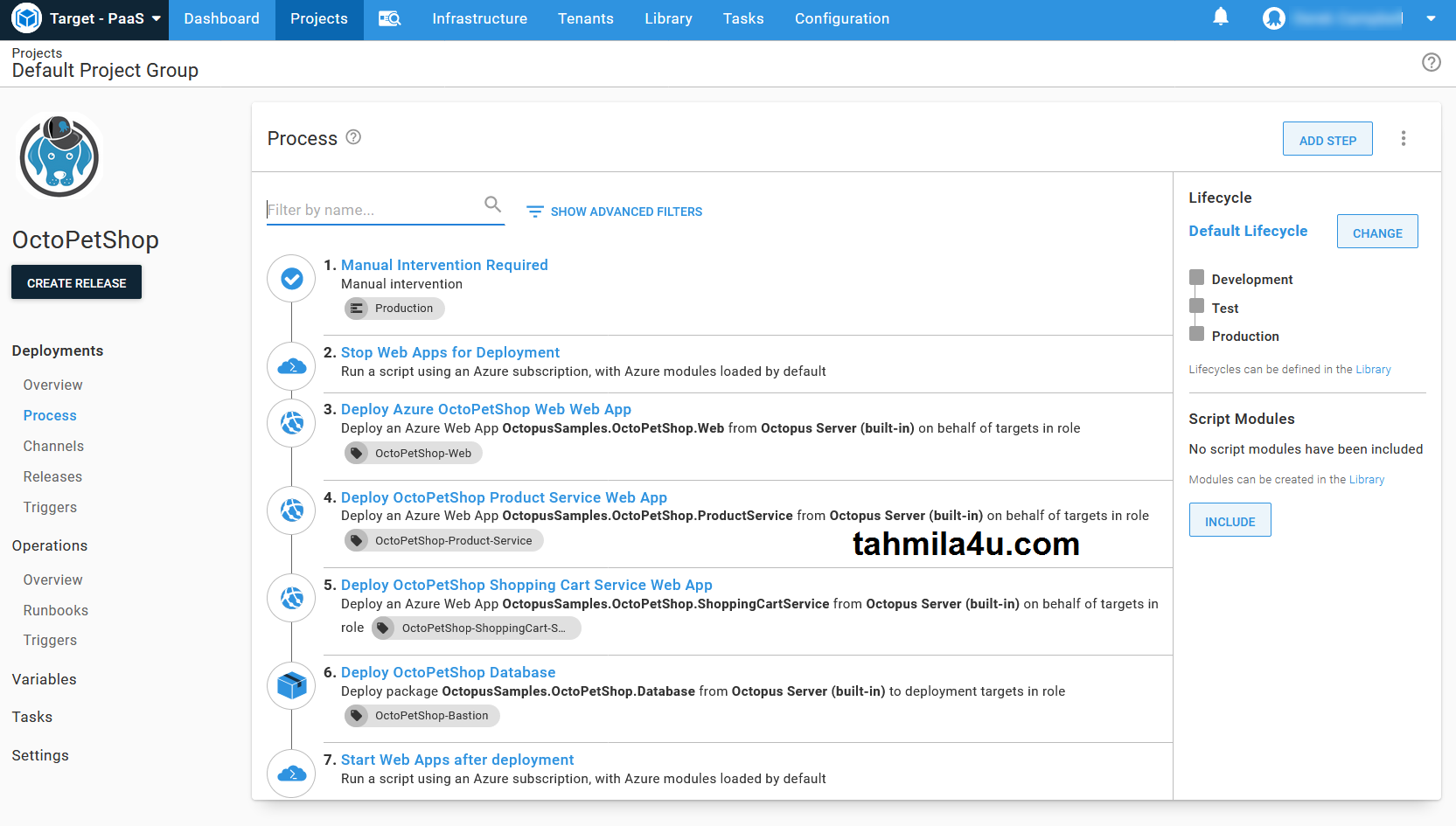This screenshot has width=1456, height=826.
Task: Open the Target - PaaS space dropdown
Action: pyautogui.click(x=105, y=18)
